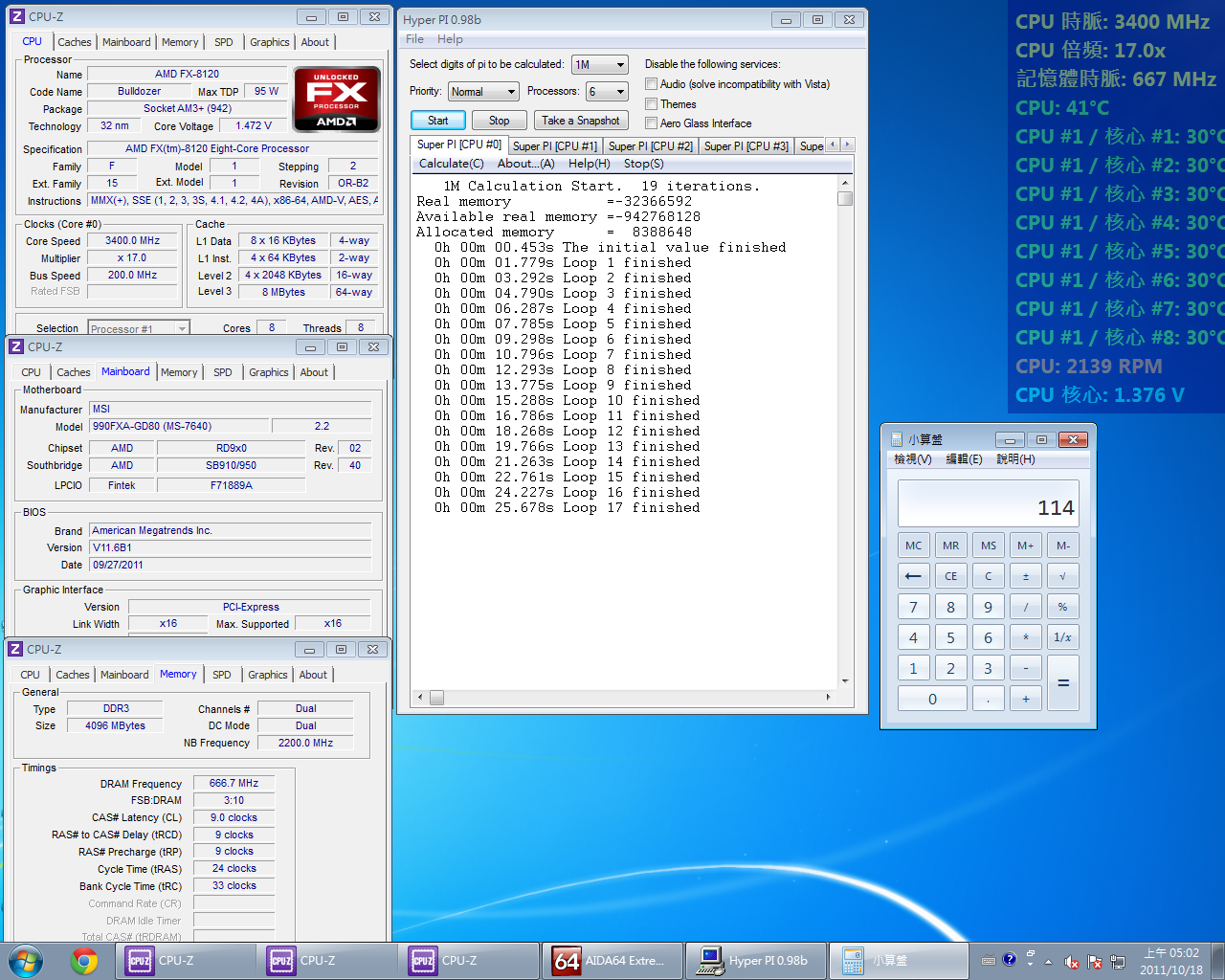Click Stop(S) in the Super PI menu
The width and height of the screenshot is (1225, 980).
pos(644,164)
